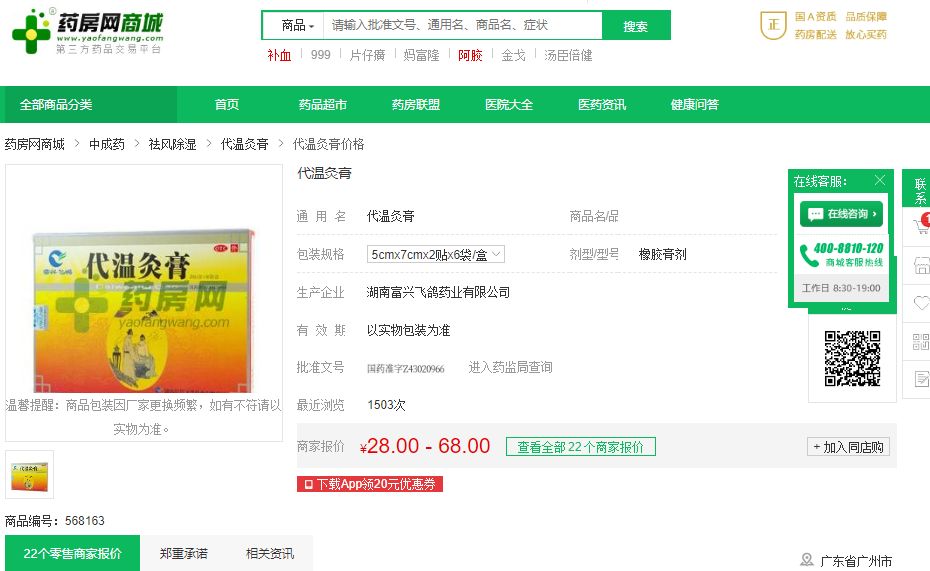Click the location pin icon by 广东省广州市
930x571 pixels.
(807, 560)
